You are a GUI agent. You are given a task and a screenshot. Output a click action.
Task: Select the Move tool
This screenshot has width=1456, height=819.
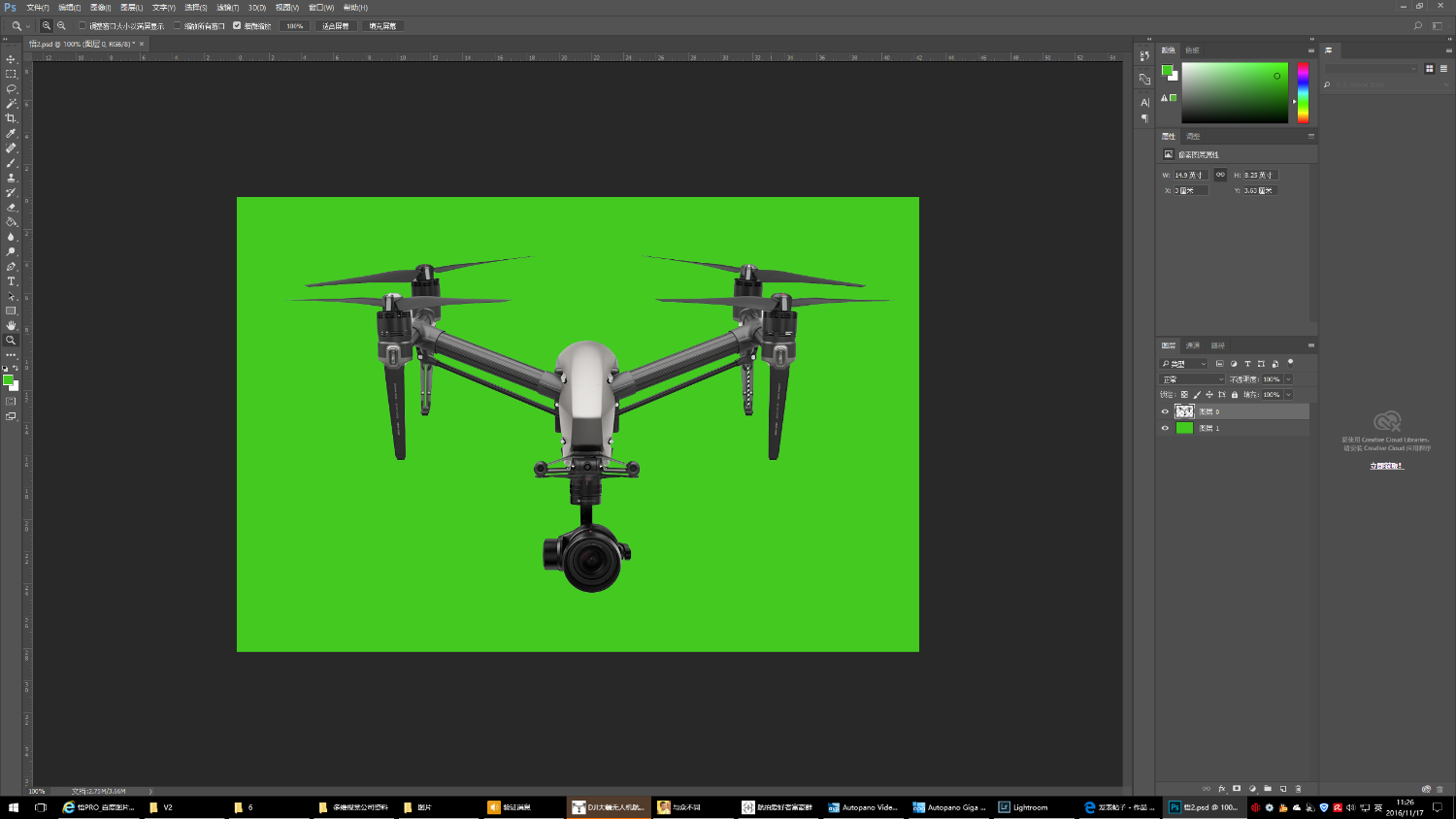tap(11, 59)
